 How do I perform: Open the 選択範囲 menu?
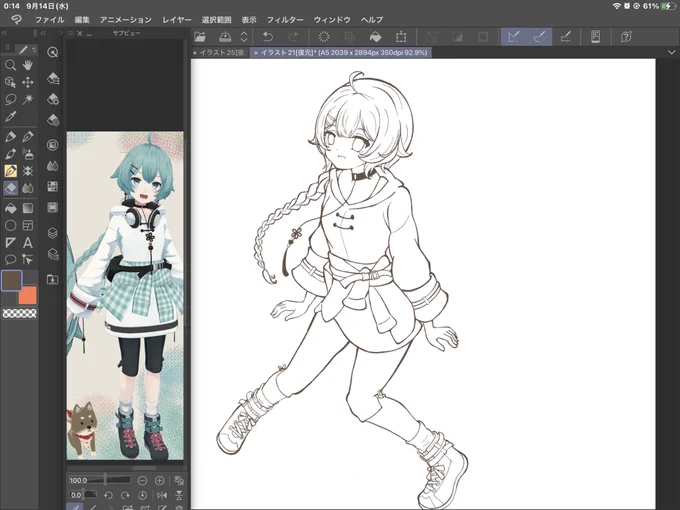tap(216, 20)
